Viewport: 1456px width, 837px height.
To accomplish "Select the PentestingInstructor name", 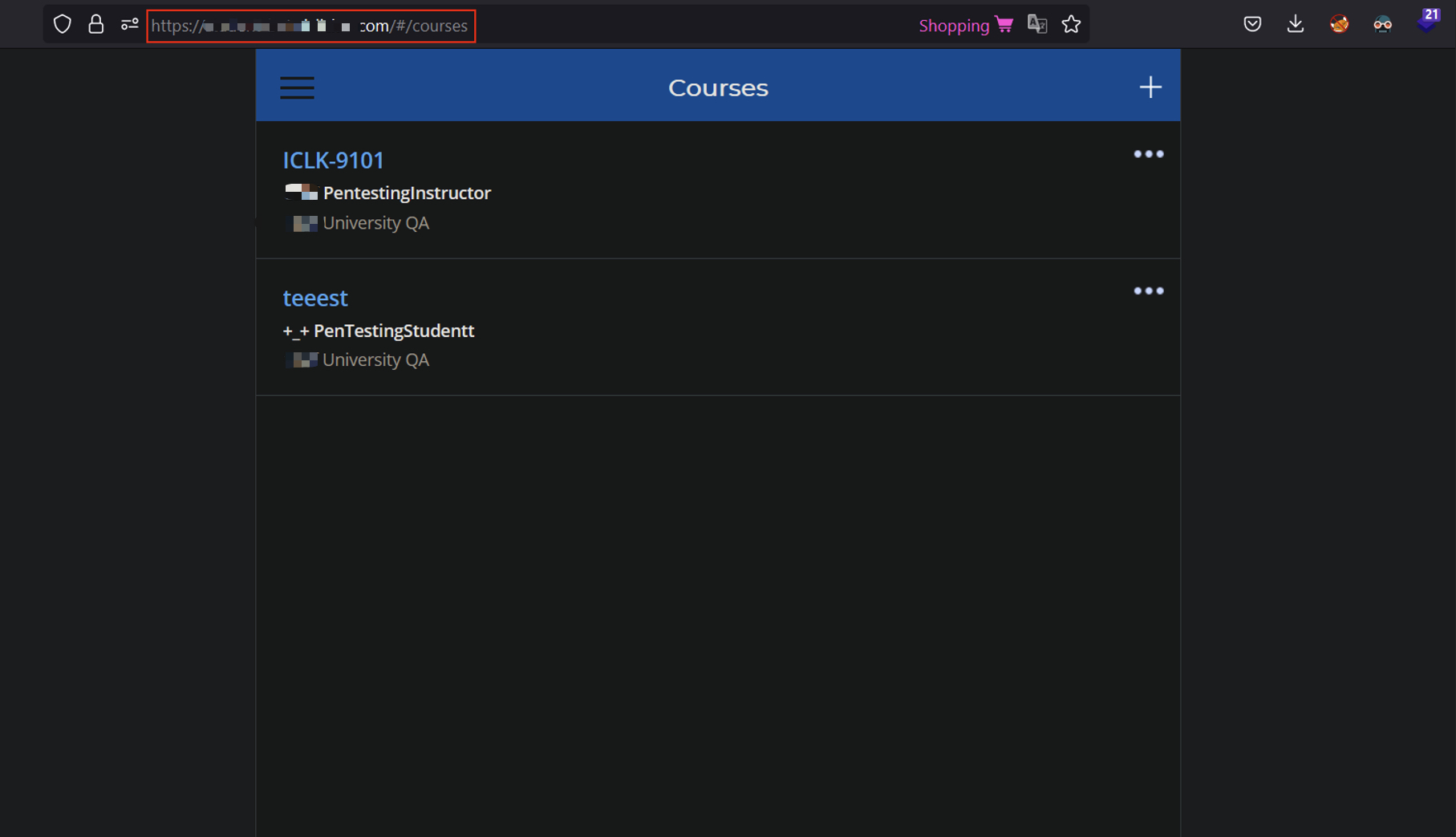I will point(407,193).
